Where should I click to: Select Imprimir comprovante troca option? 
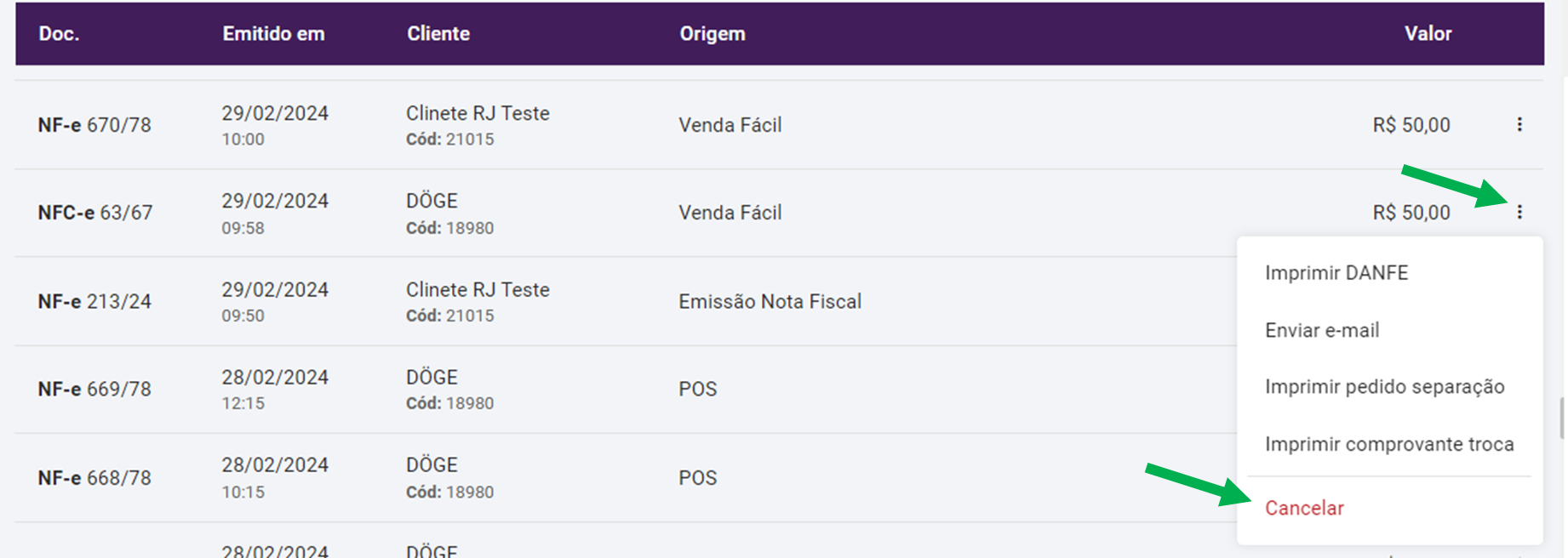(x=1388, y=444)
